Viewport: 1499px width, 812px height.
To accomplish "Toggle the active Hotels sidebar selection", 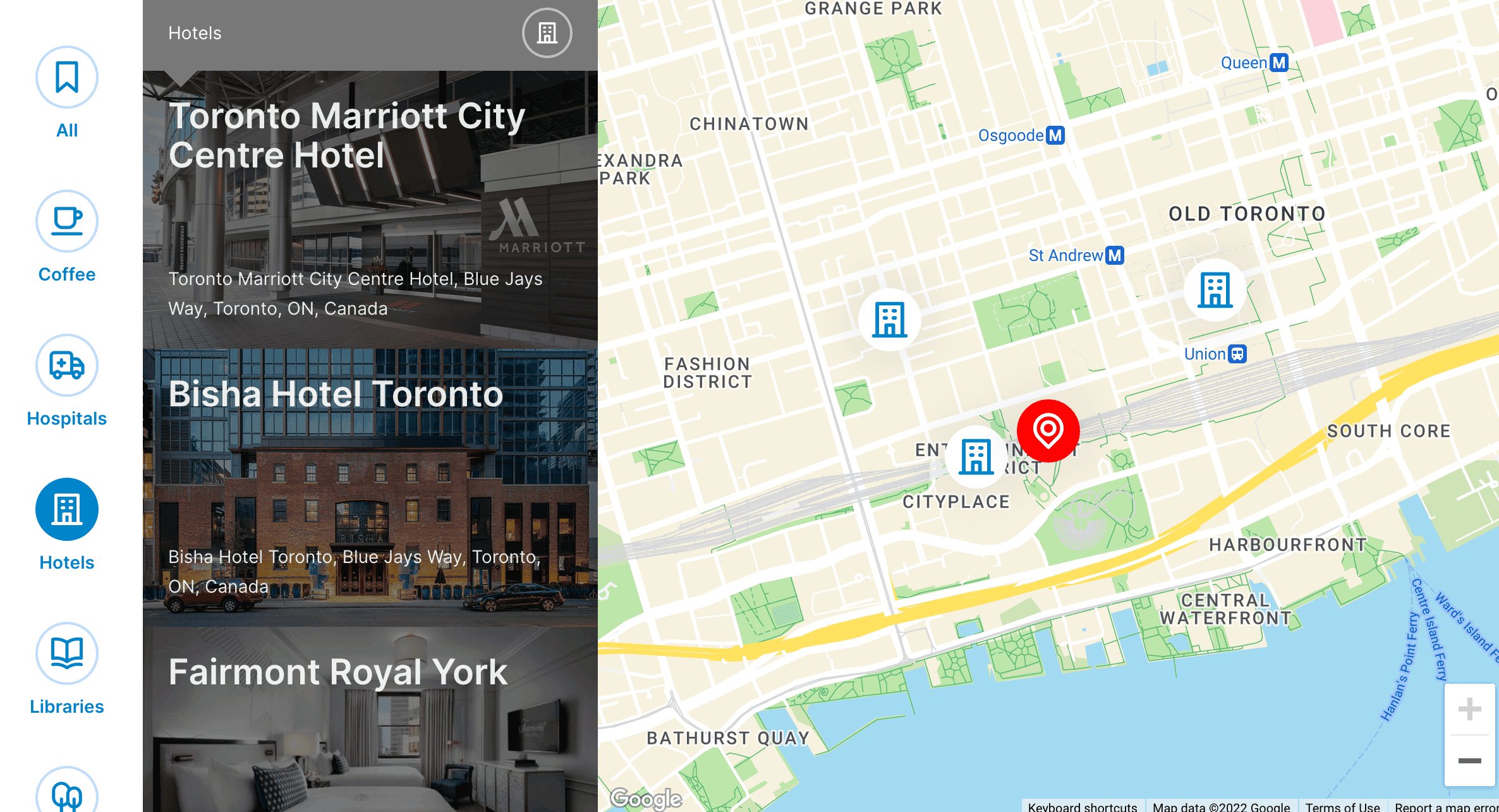I will [x=67, y=510].
